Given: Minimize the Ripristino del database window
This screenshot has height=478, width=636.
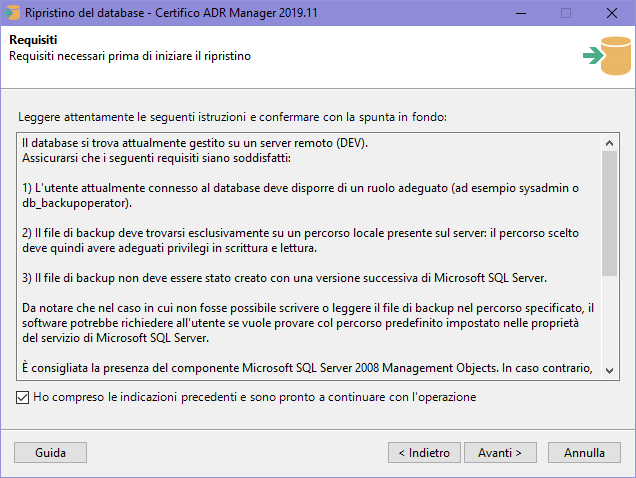Looking at the screenshot, I should [x=520, y=13].
